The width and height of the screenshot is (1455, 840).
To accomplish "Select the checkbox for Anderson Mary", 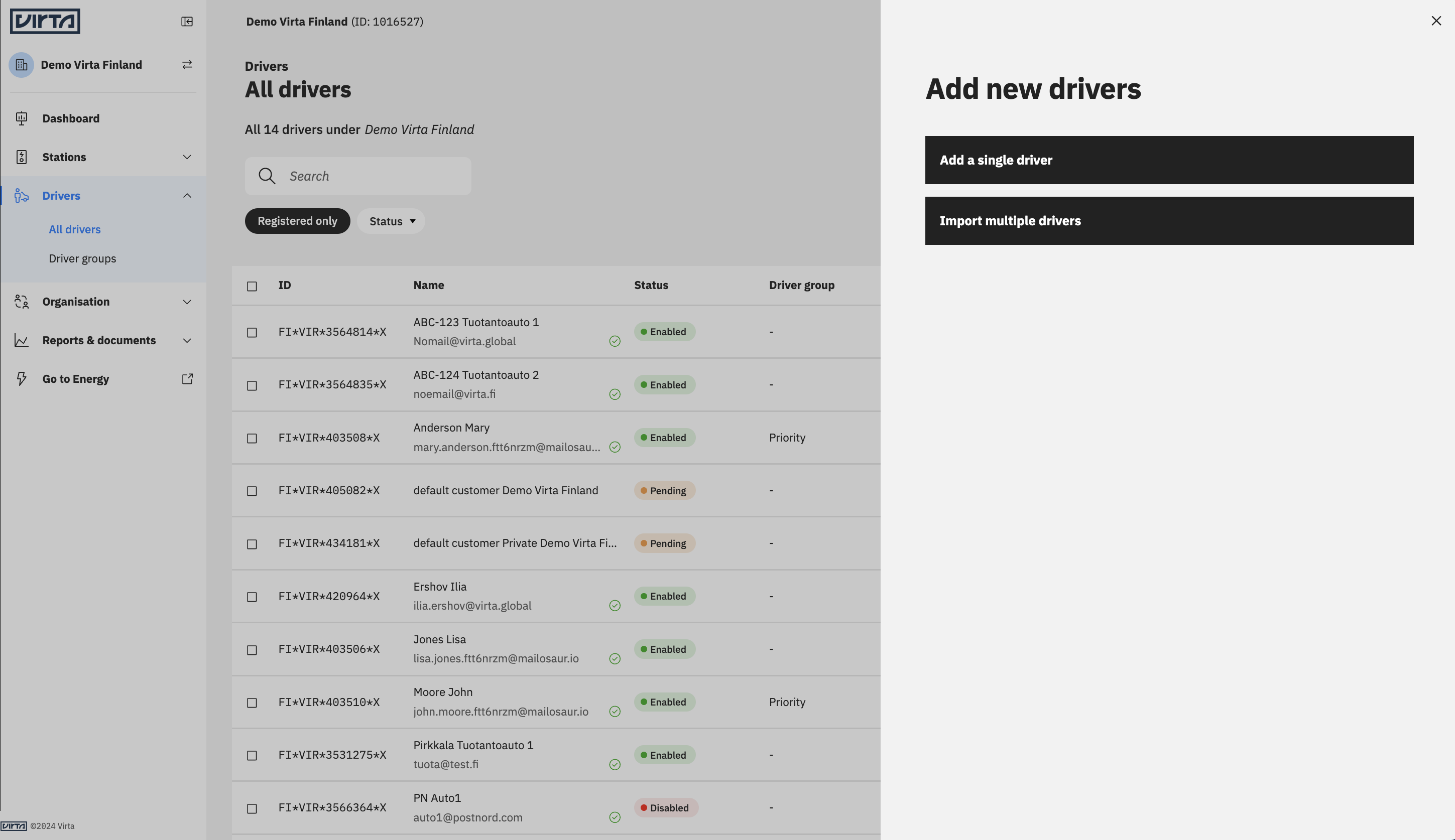I will 252,439.
